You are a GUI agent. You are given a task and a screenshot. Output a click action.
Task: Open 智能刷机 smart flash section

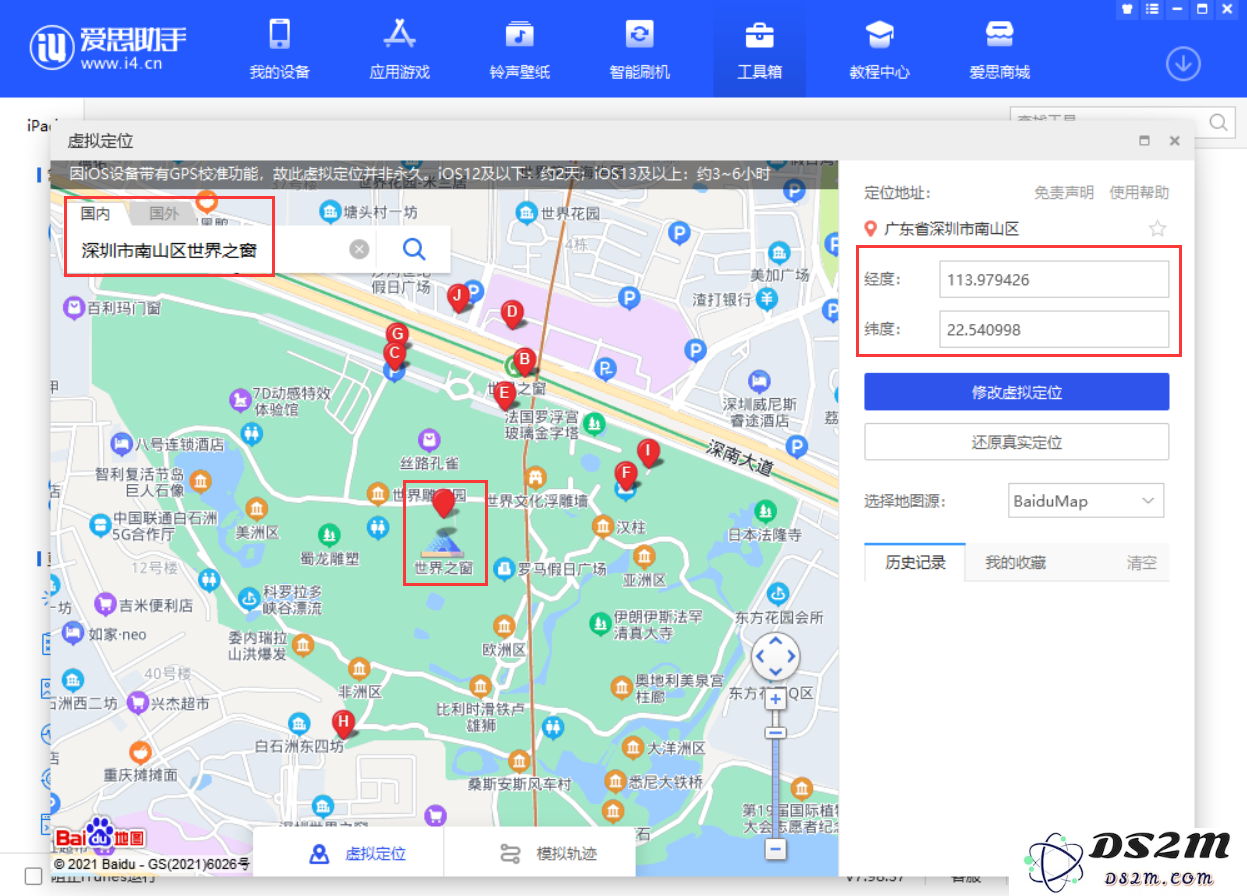click(x=639, y=49)
